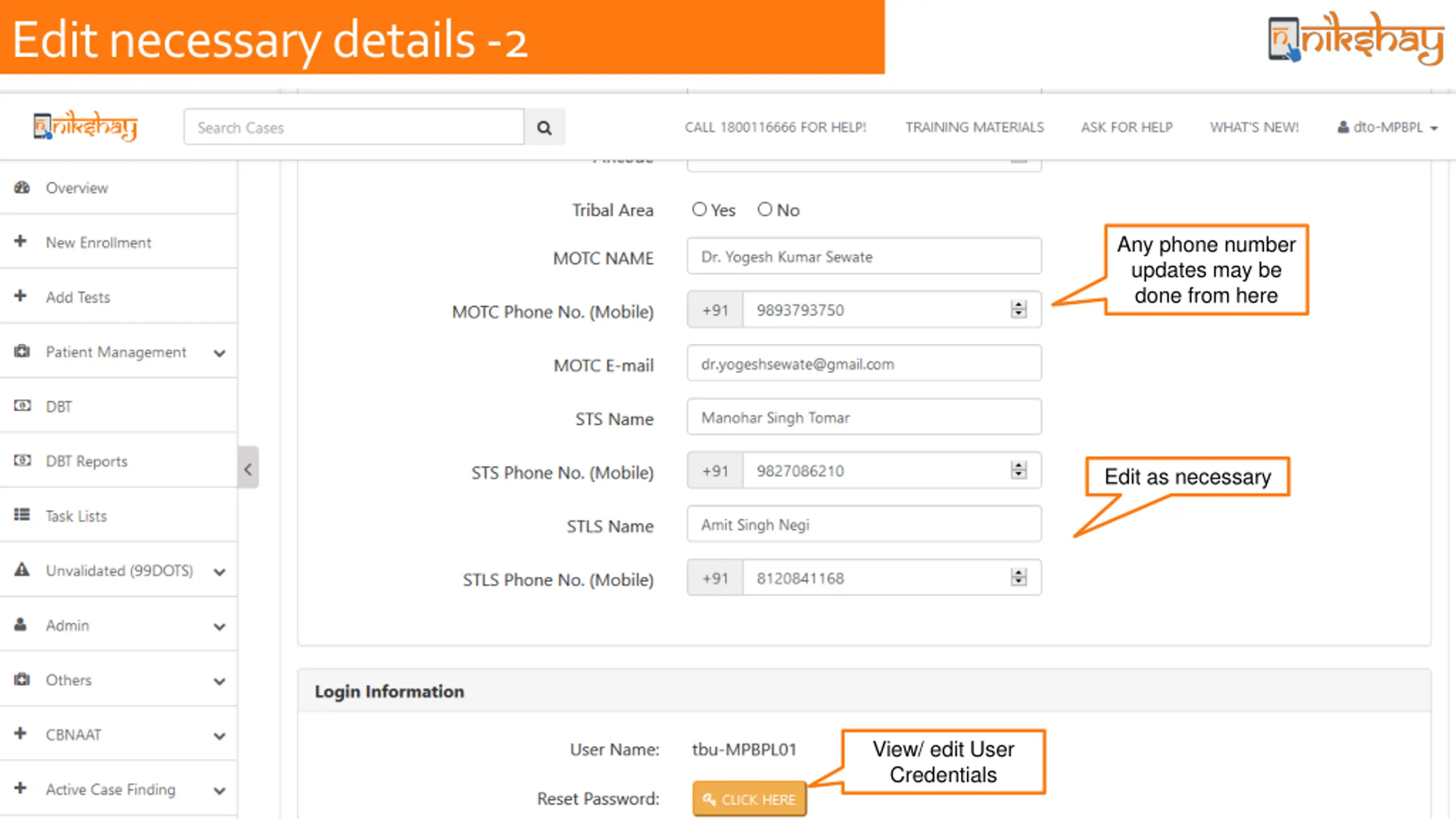Click the MOTC E-mail field
1456x819 pixels.
tap(864, 363)
